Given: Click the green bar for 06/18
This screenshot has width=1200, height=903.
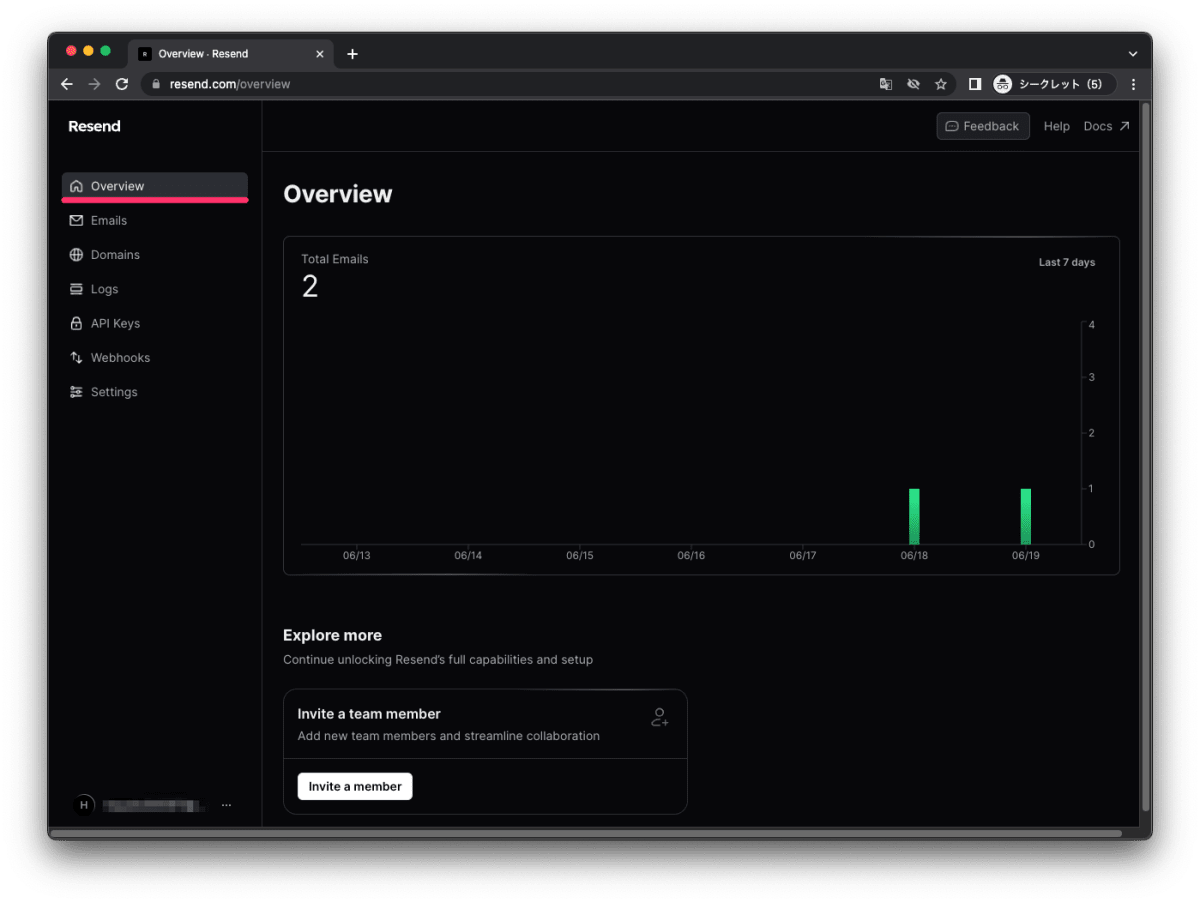Looking at the screenshot, I should 914,516.
